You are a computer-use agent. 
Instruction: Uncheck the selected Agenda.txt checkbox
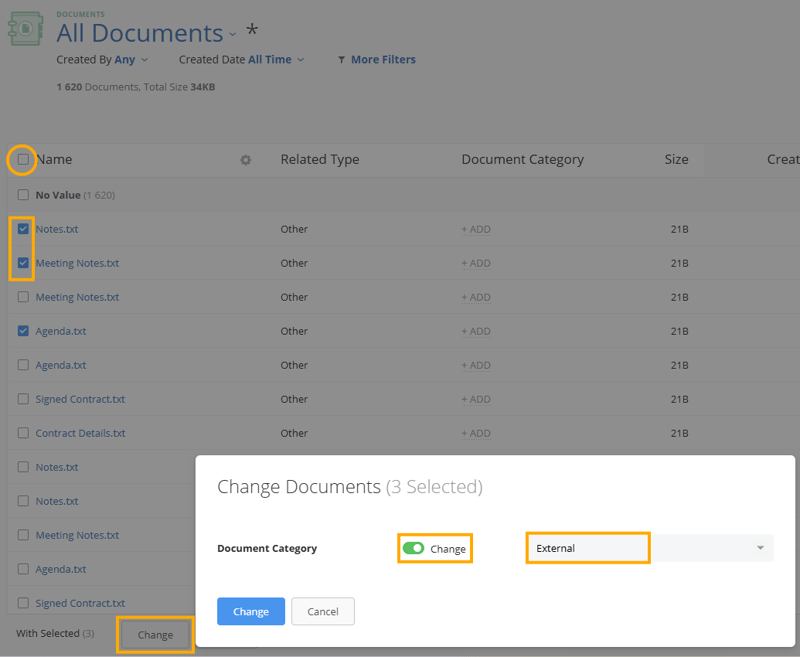[x=23, y=331]
